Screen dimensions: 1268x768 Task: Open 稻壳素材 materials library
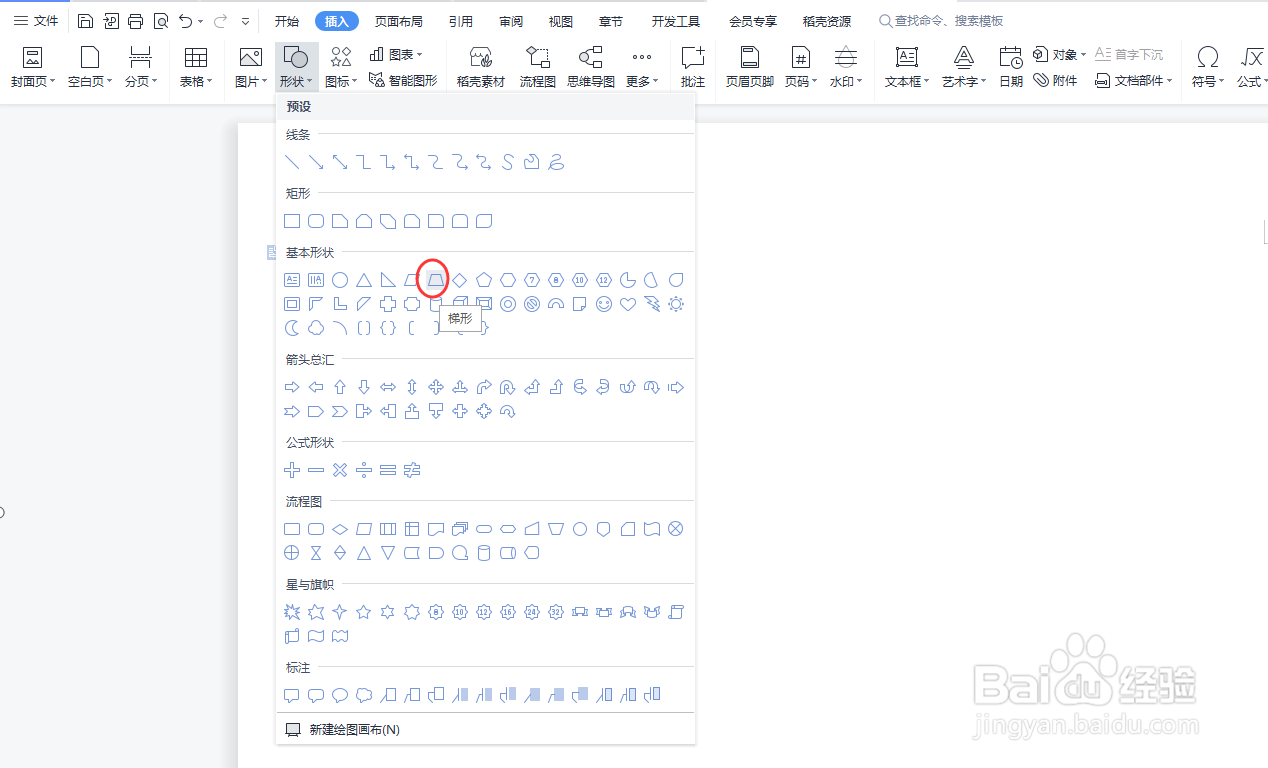481,67
